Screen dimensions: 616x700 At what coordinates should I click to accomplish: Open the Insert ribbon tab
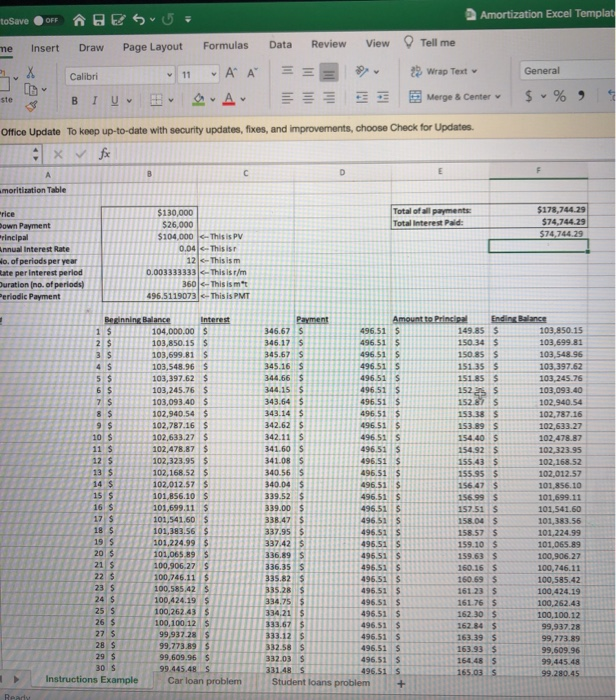tap(45, 48)
